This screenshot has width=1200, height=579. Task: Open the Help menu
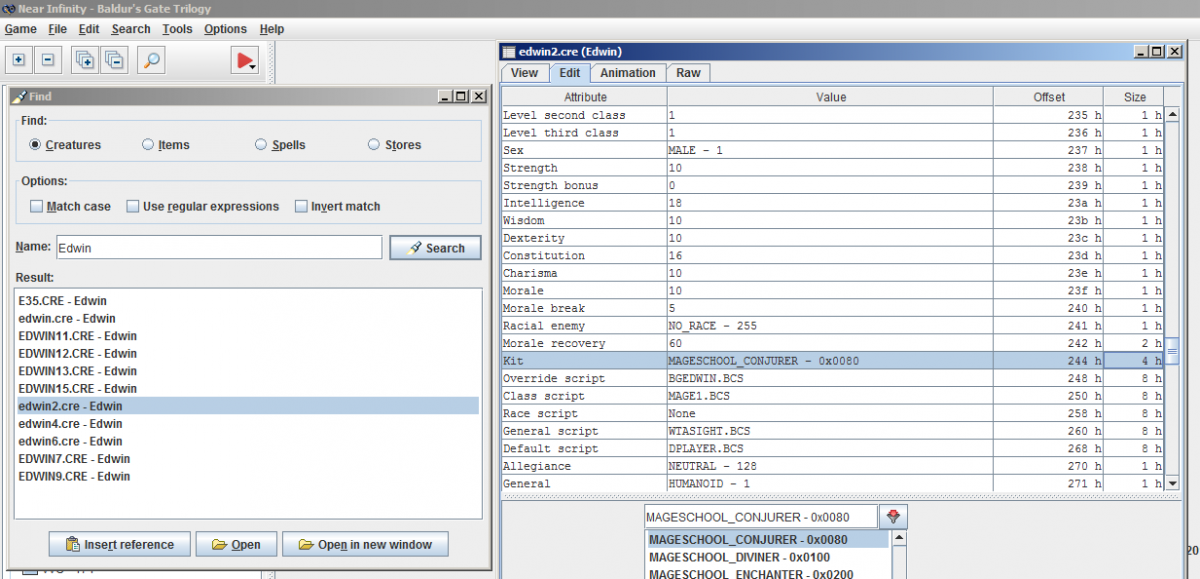pos(271,29)
